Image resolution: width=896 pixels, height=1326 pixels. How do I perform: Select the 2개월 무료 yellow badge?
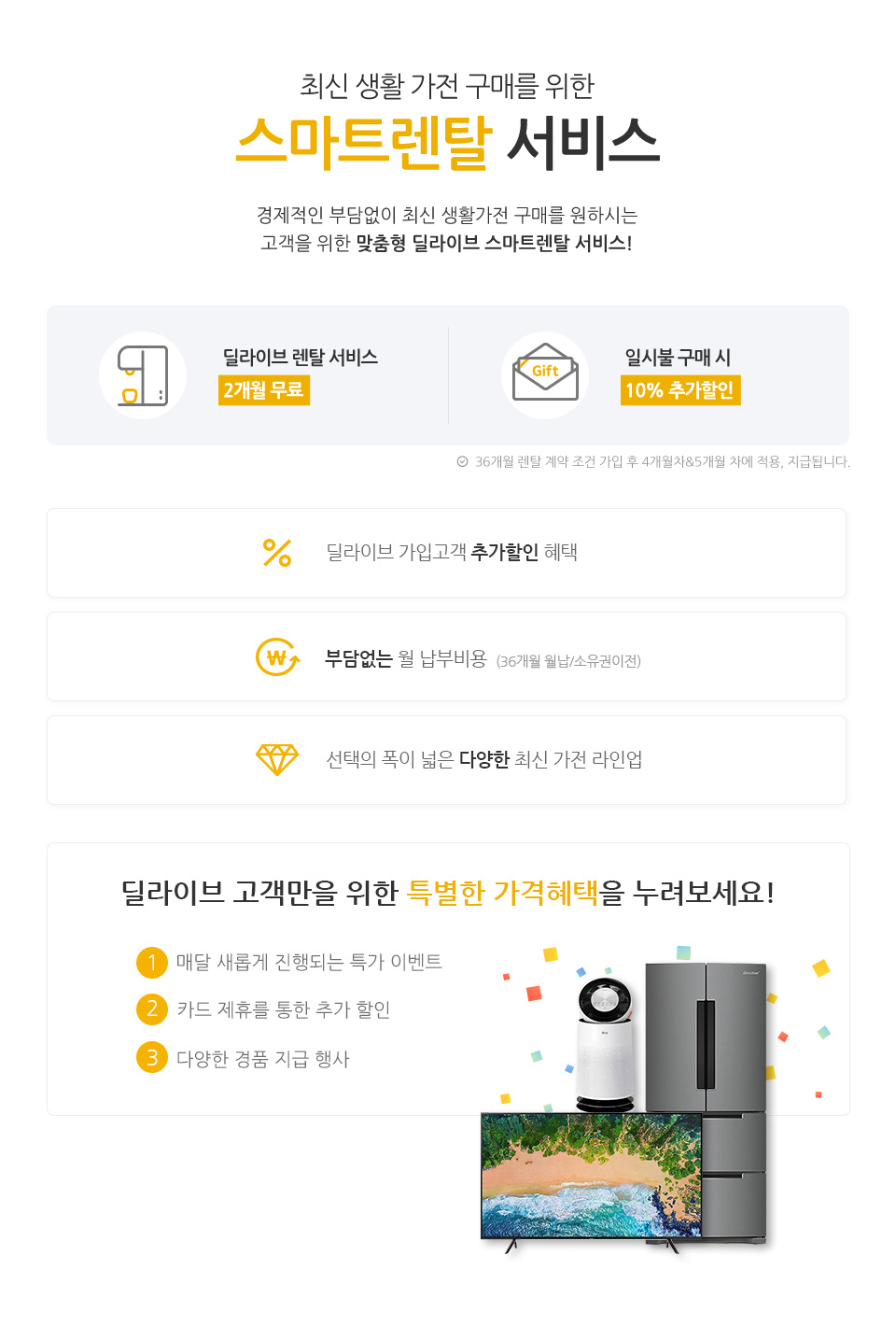tap(264, 389)
